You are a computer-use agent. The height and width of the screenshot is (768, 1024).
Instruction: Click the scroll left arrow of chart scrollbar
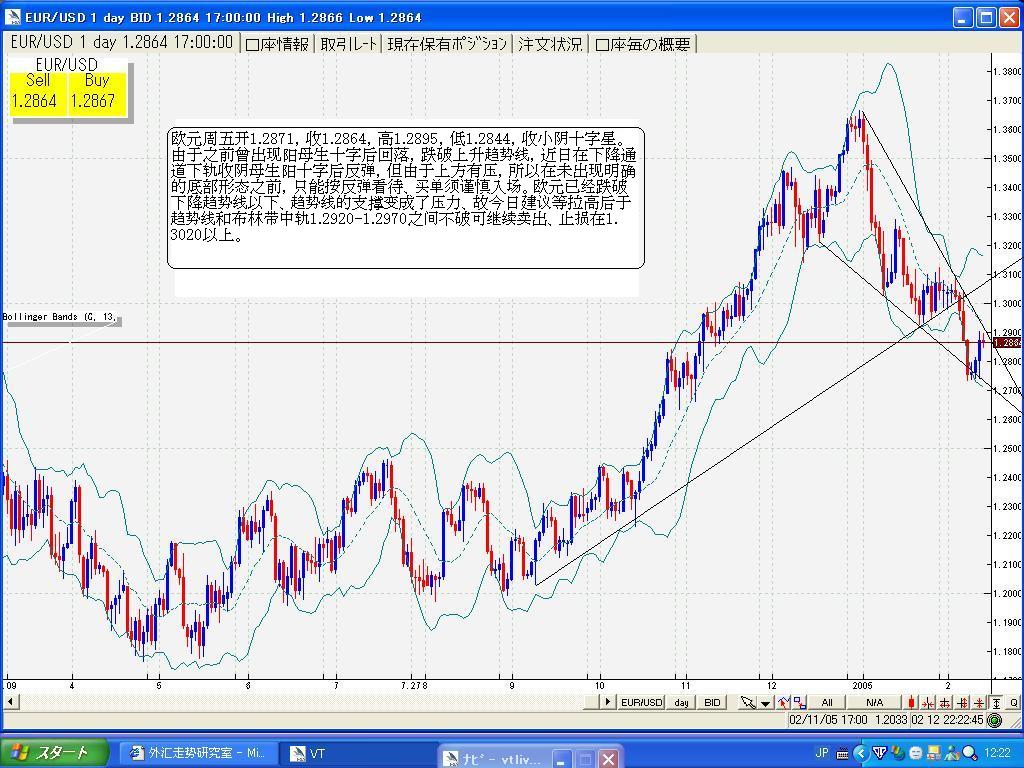10,701
